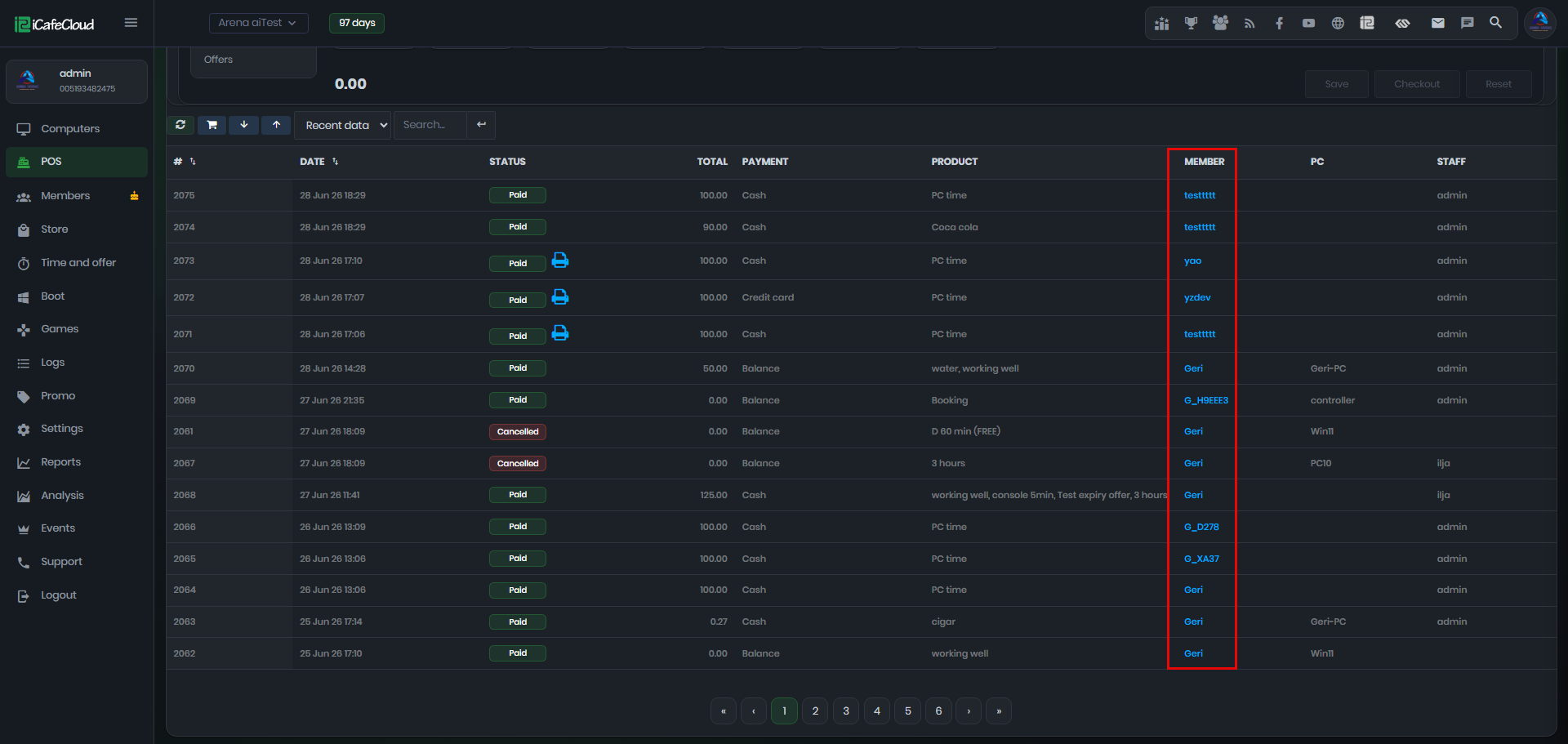Open the globe website icon
This screenshot has height=744, width=1568.
[1338, 24]
